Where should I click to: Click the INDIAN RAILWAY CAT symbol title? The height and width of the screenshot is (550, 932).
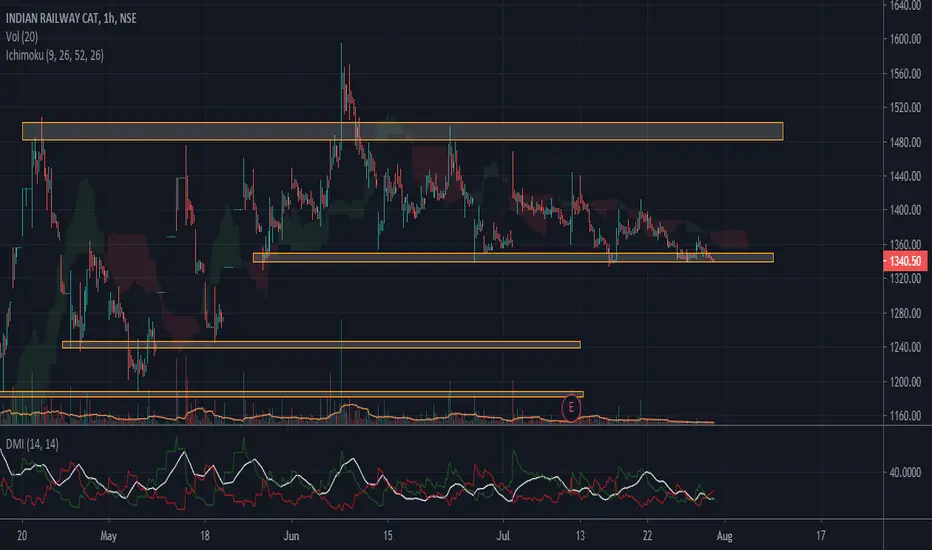pyautogui.click(x=71, y=18)
